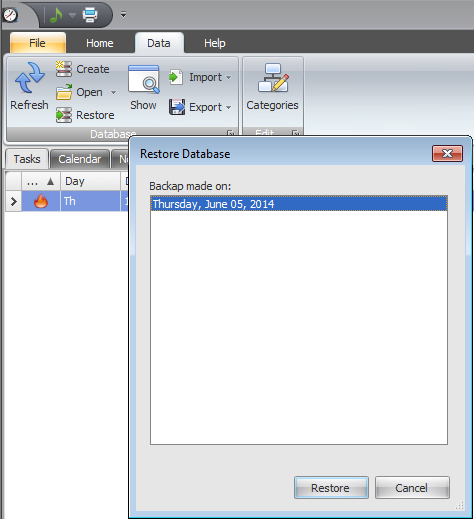
Task: Switch to the Tasks tab
Action: 27,159
